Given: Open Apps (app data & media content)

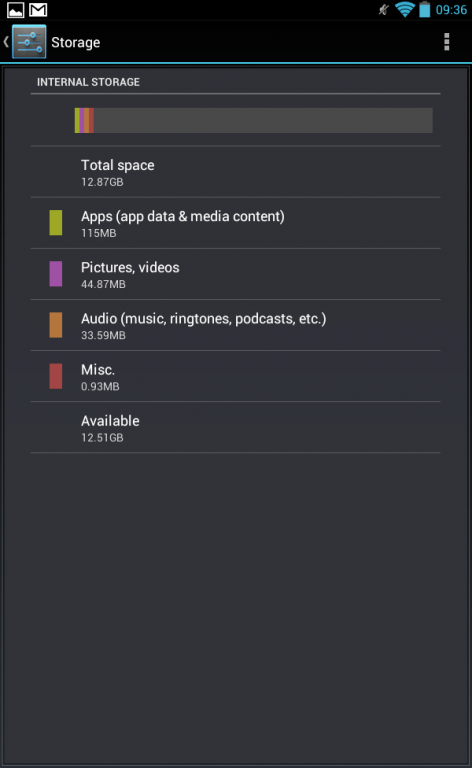Looking at the screenshot, I should click(236, 223).
